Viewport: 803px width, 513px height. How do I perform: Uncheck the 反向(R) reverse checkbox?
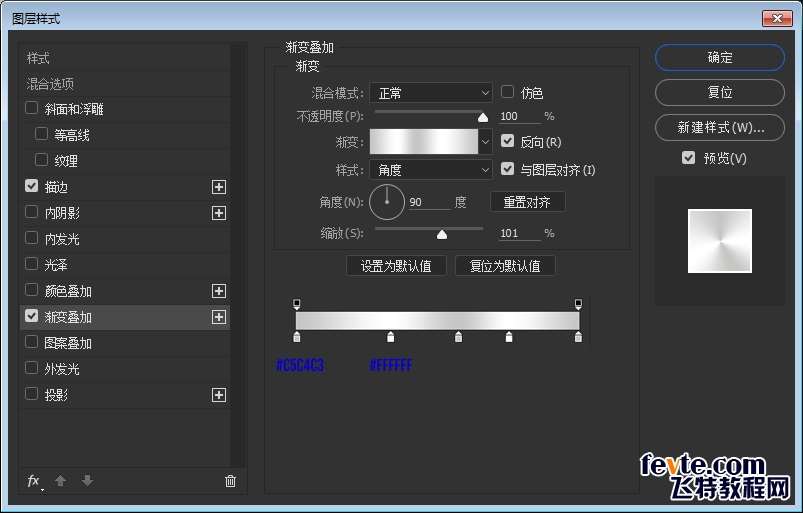coord(507,141)
